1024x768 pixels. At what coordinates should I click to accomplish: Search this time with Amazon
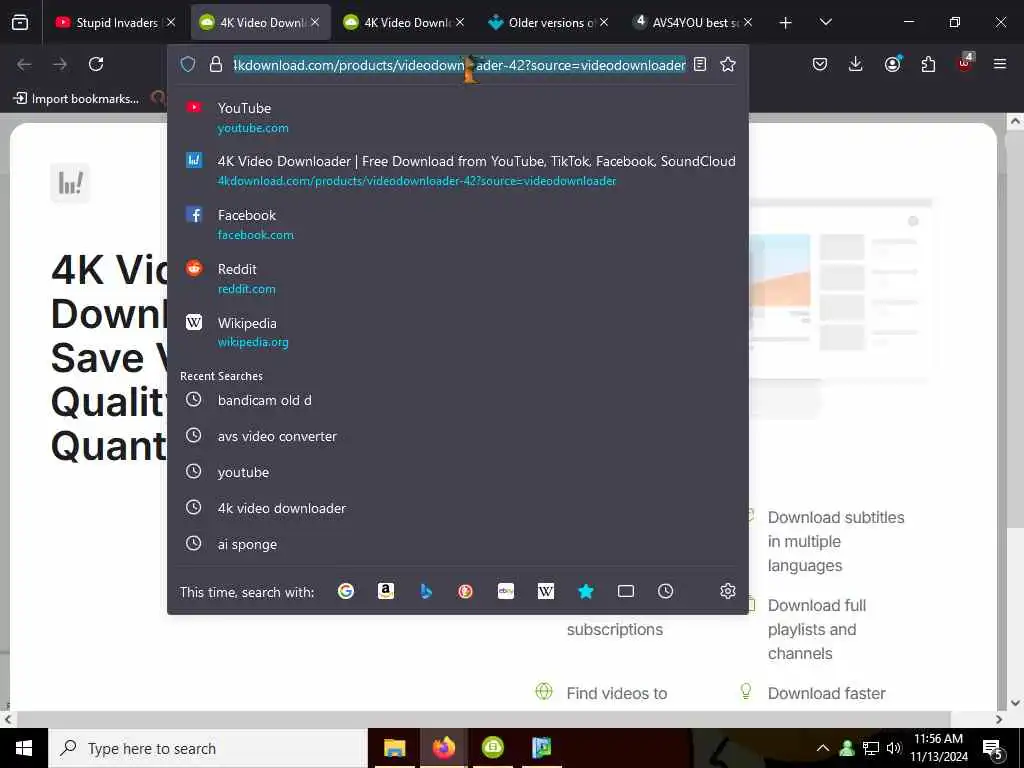(x=386, y=592)
